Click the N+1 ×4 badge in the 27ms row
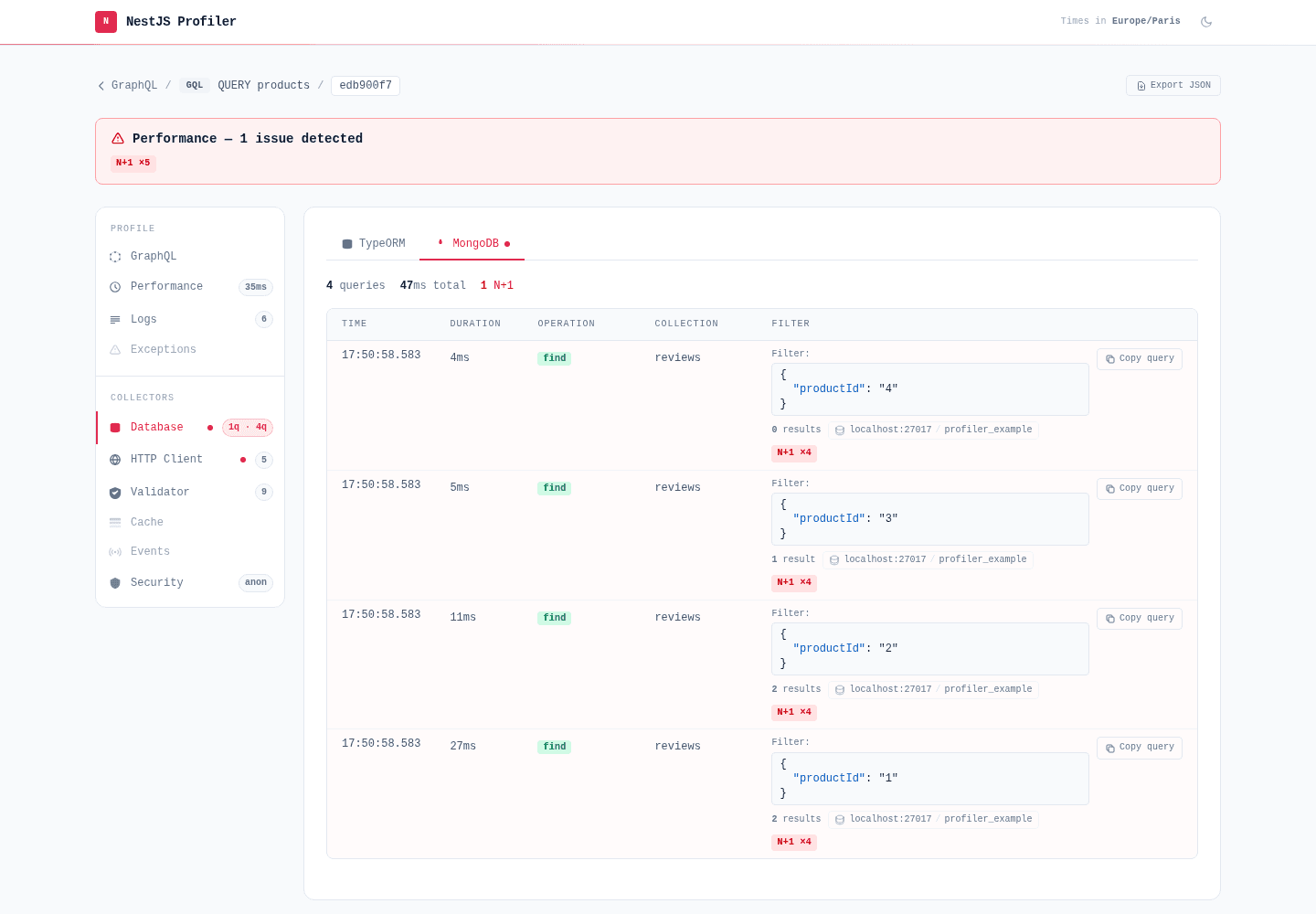Viewport: 1316px width, 914px height. pyautogui.click(x=794, y=843)
